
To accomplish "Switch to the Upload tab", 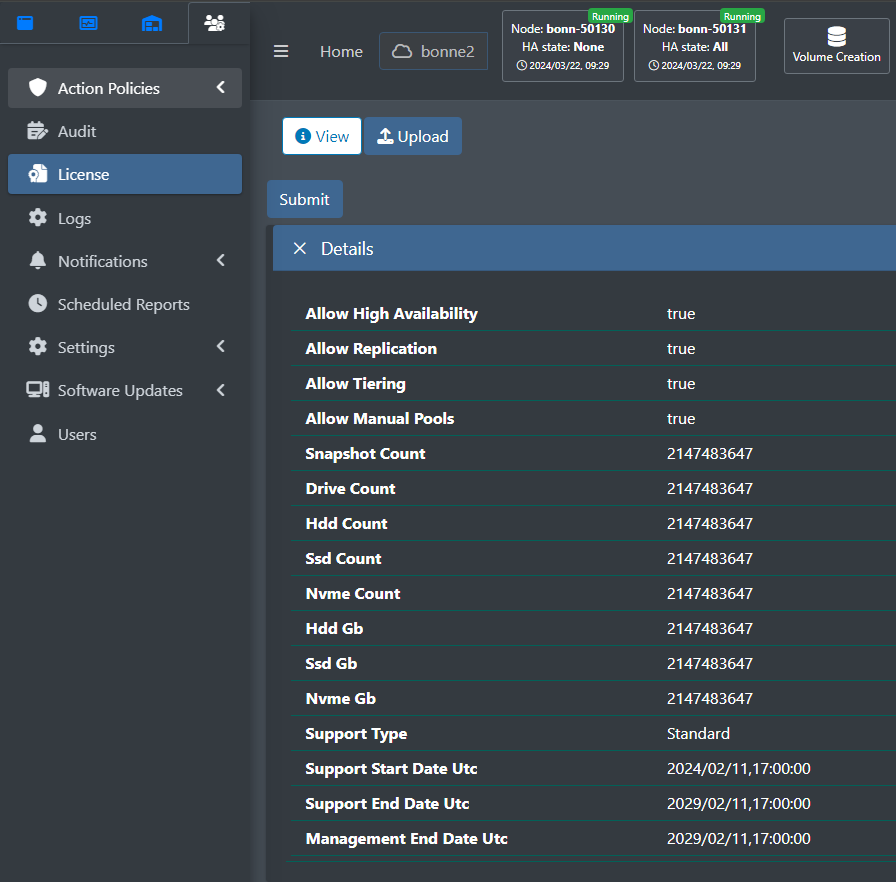I will tap(413, 136).
